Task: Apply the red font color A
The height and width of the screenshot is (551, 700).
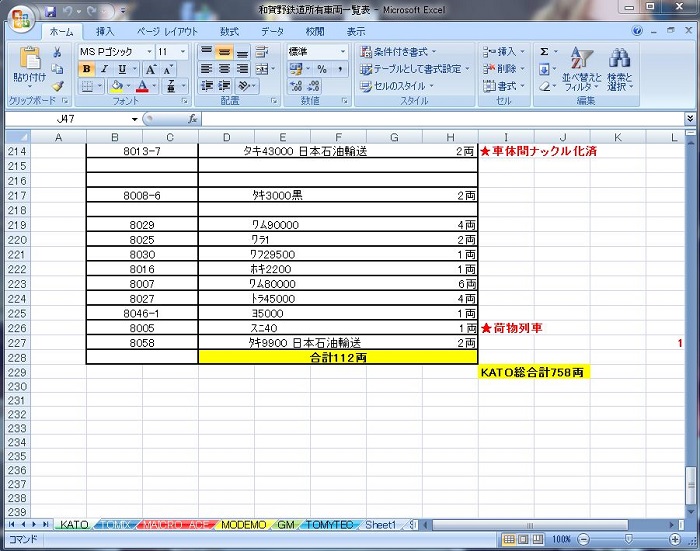Action: pos(142,86)
